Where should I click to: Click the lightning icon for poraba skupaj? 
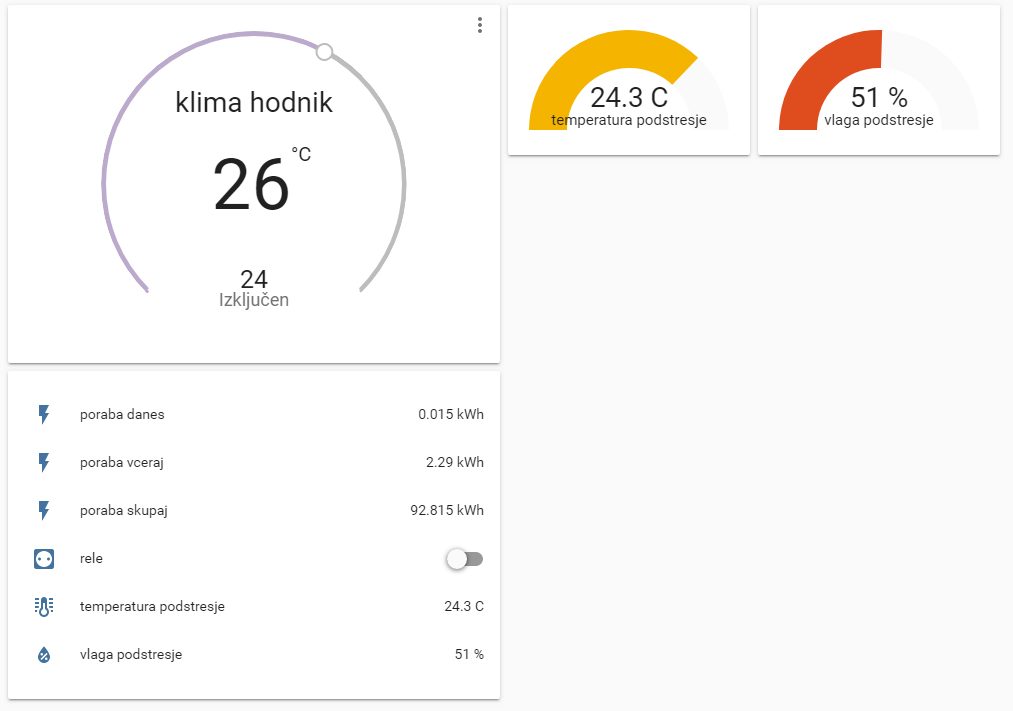[x=43, y=510]
